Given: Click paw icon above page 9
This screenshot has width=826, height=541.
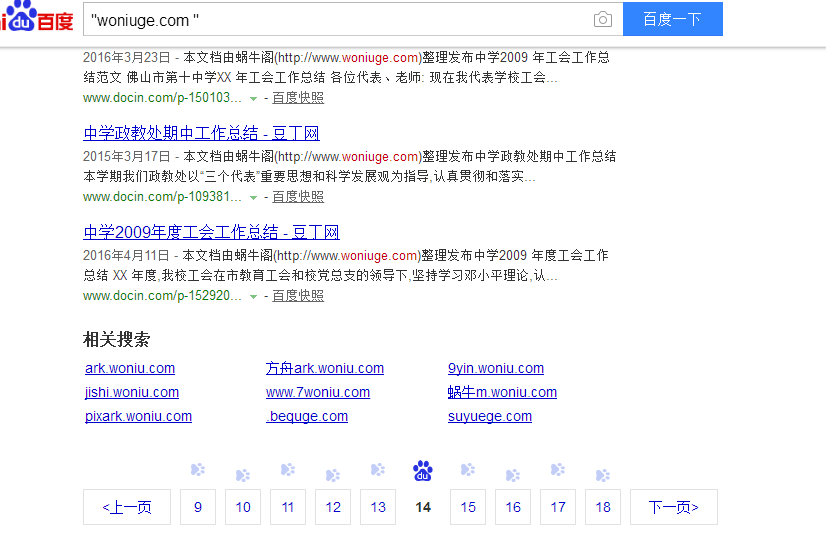Looking at the screenshot, I should point(197,470).
